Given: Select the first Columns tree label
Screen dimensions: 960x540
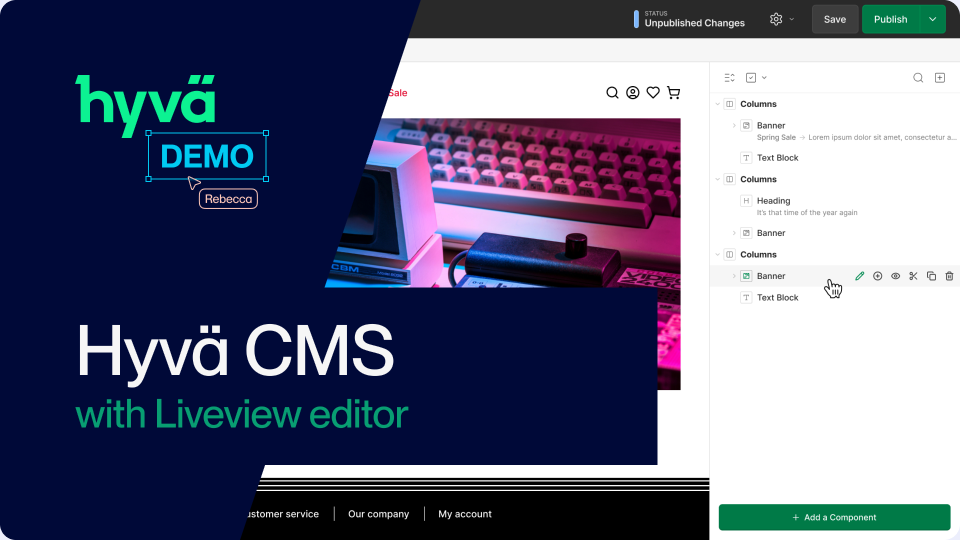Looking at the screenshot, I should point(758,104).
